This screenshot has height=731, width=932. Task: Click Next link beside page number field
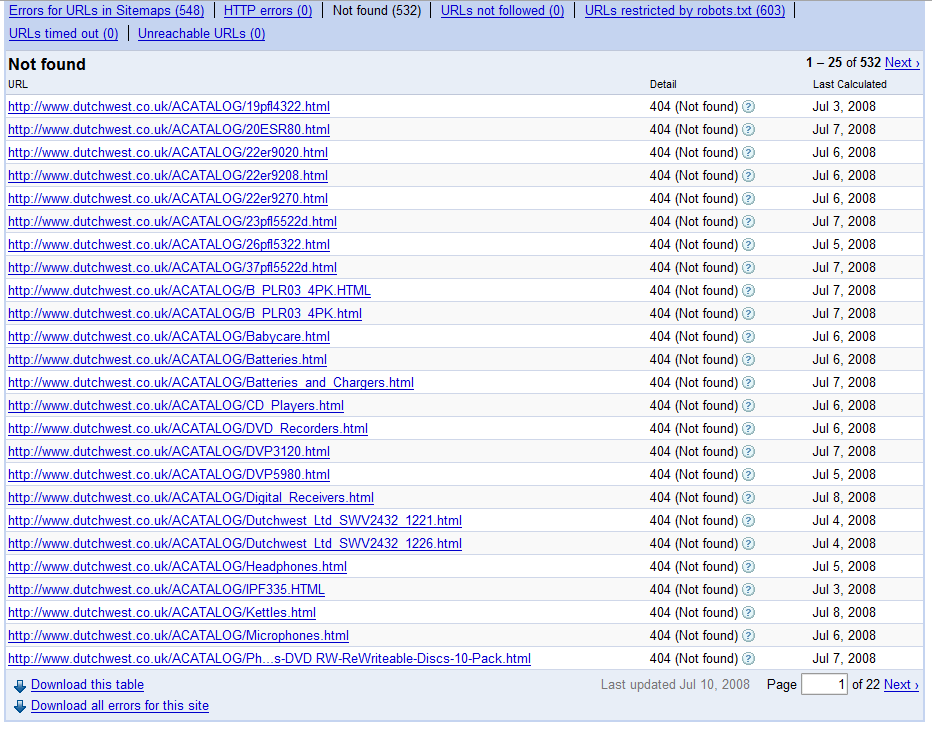900,685
